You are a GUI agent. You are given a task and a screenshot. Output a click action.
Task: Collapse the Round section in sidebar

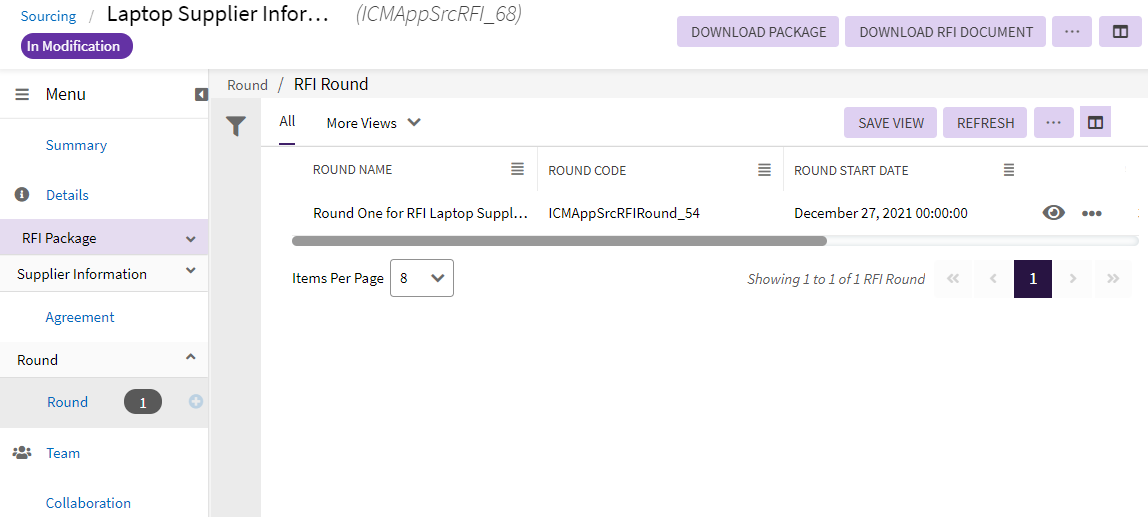coord(190,358)
